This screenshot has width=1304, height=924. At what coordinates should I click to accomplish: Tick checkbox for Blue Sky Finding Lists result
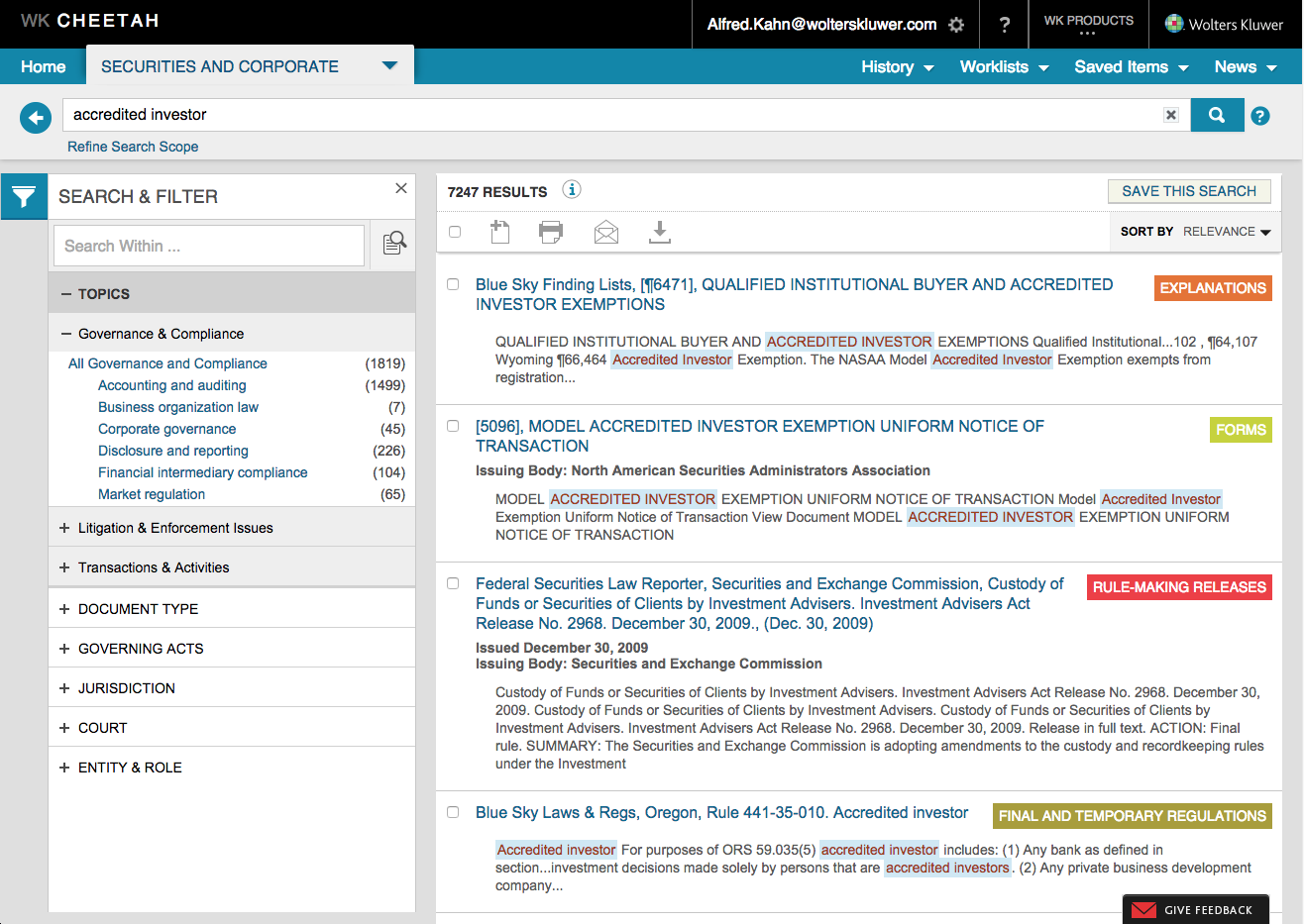click(453, 284)
